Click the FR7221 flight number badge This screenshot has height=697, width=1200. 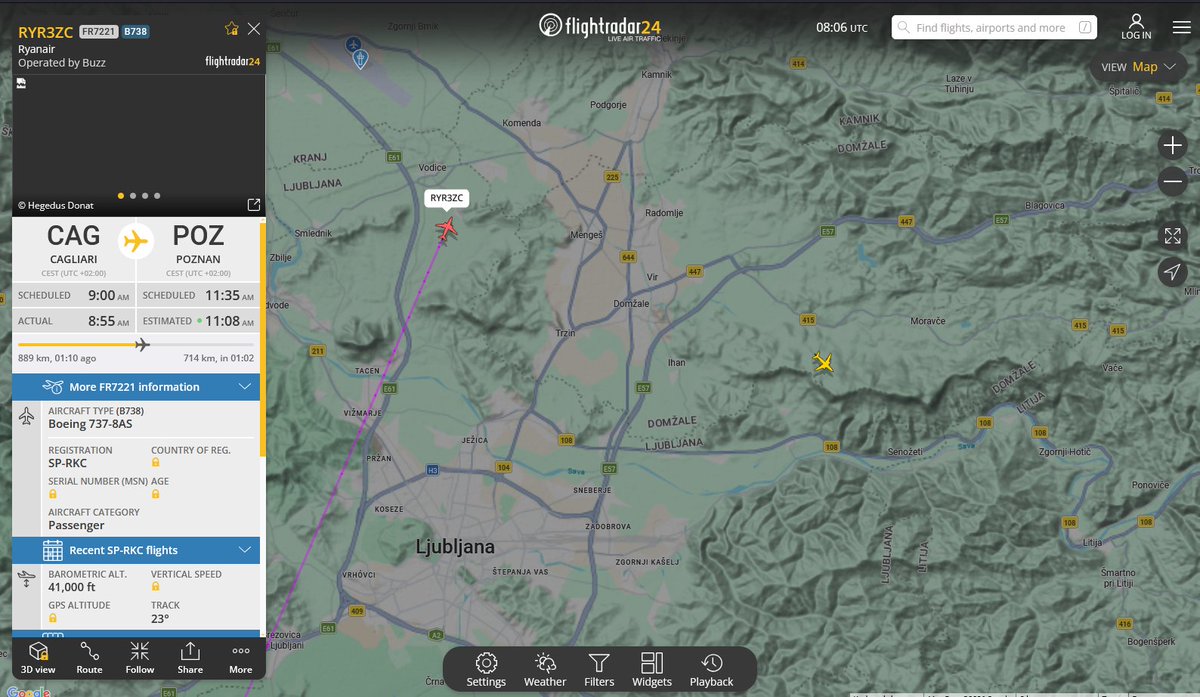[x=99, y=32]
